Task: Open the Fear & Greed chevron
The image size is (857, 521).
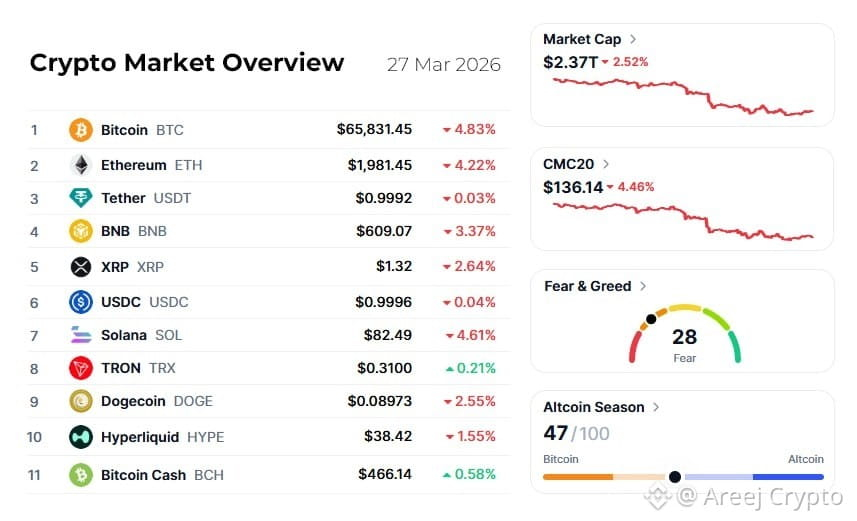Action: (643, 286)
